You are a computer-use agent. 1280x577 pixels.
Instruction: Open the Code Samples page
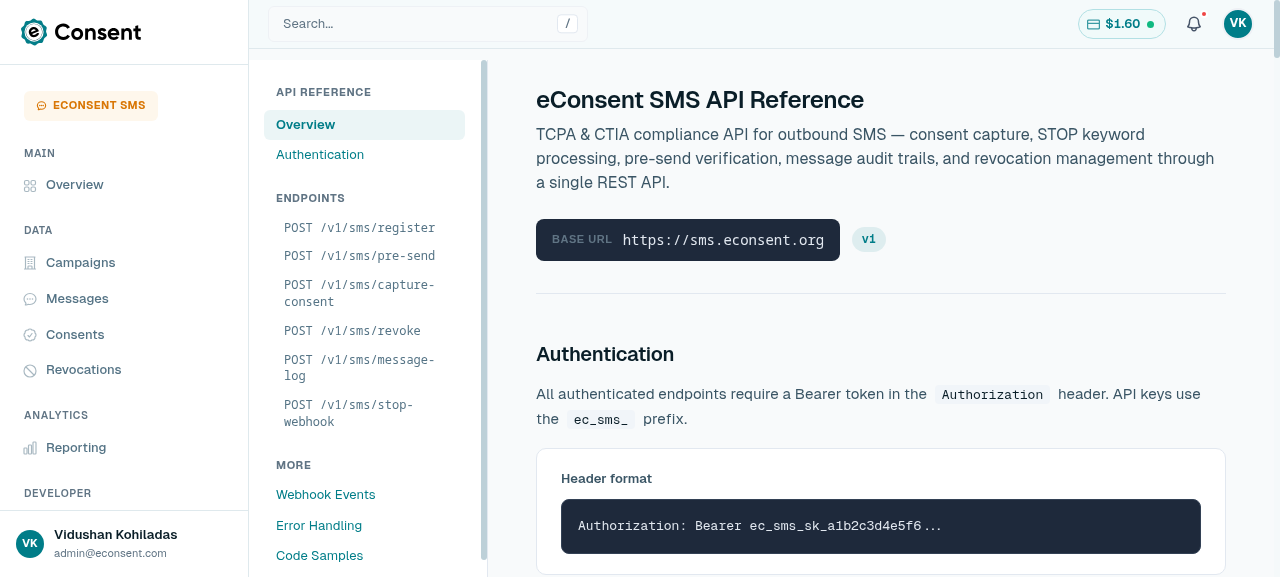coord(319,555)
